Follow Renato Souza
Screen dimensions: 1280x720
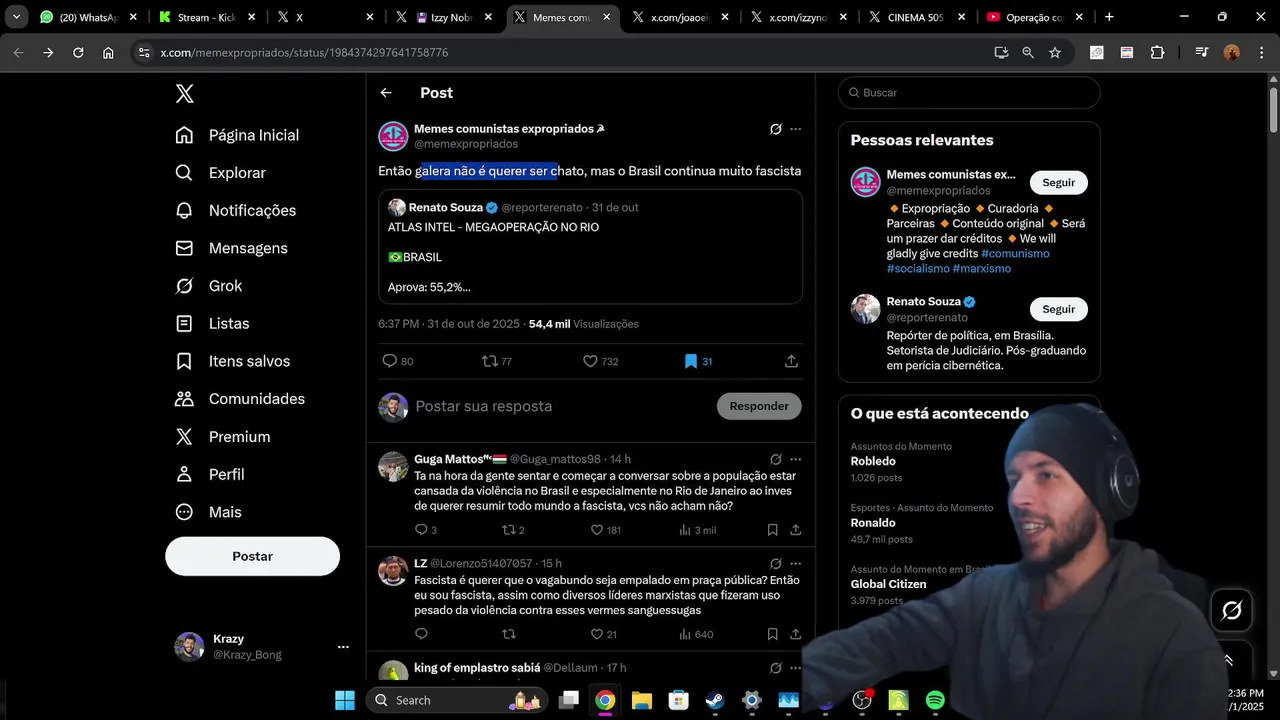[x=1059, y=309]
